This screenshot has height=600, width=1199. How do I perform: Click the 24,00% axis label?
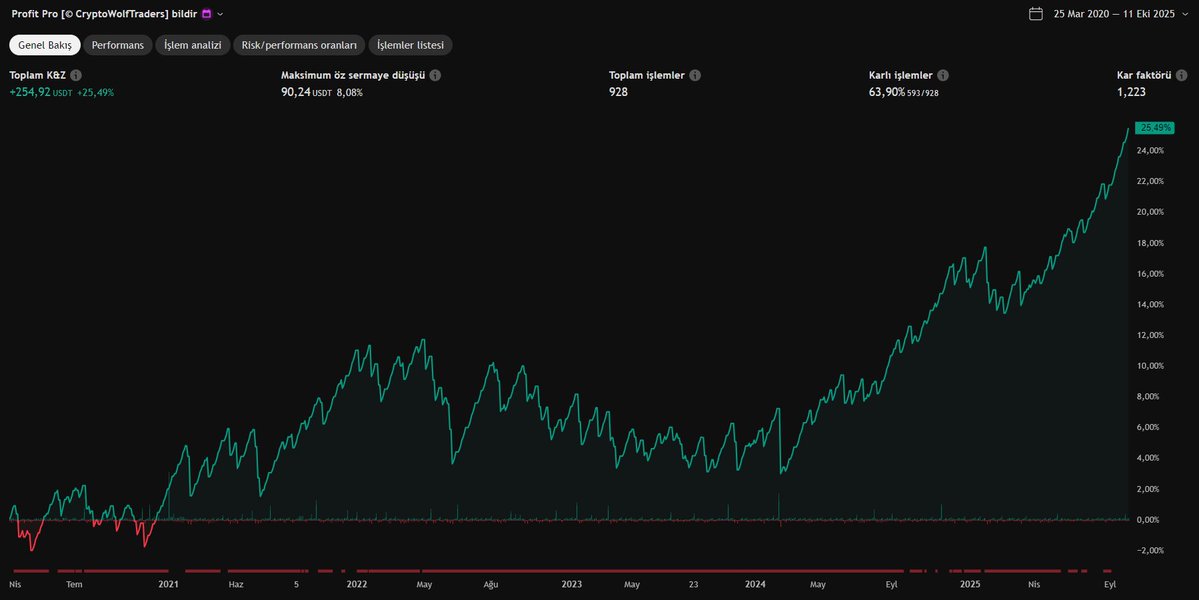click(x=1151, y=151)
